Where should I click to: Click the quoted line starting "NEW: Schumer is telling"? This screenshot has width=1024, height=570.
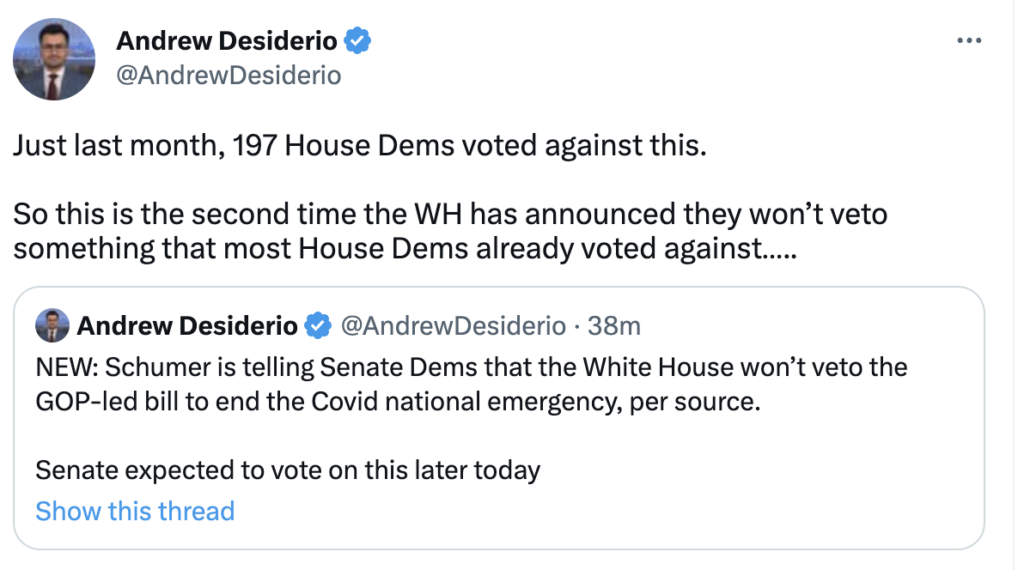coord(471,367)
